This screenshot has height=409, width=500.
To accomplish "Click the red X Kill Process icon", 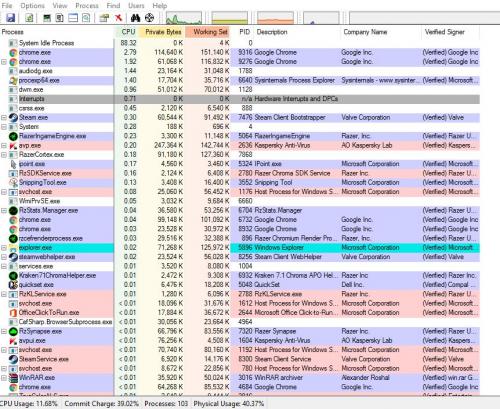I will coord(118,18).
